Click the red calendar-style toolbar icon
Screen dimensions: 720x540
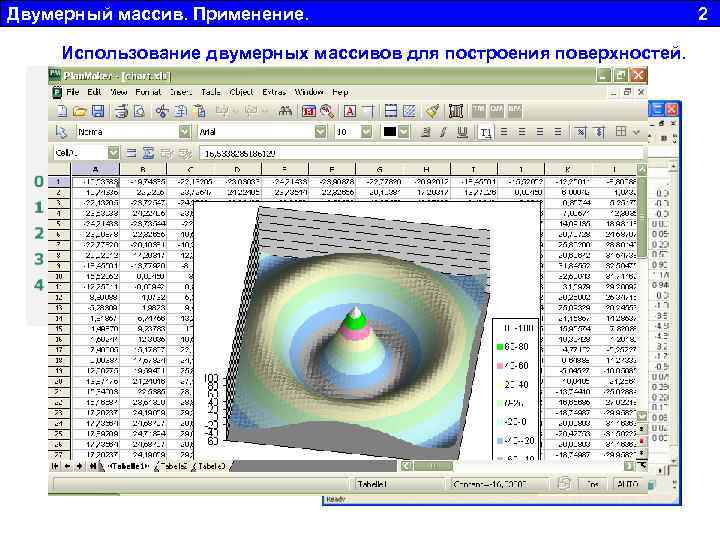[x=309, y=111]
